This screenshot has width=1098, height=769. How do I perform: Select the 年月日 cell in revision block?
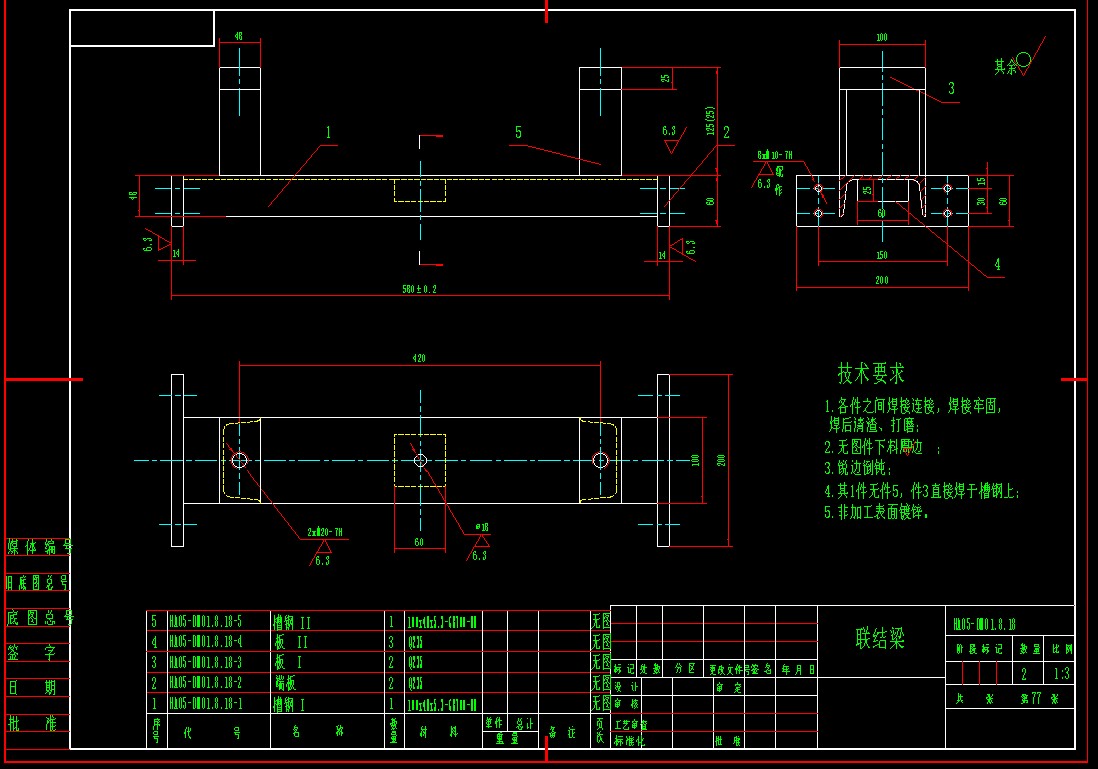798,670
